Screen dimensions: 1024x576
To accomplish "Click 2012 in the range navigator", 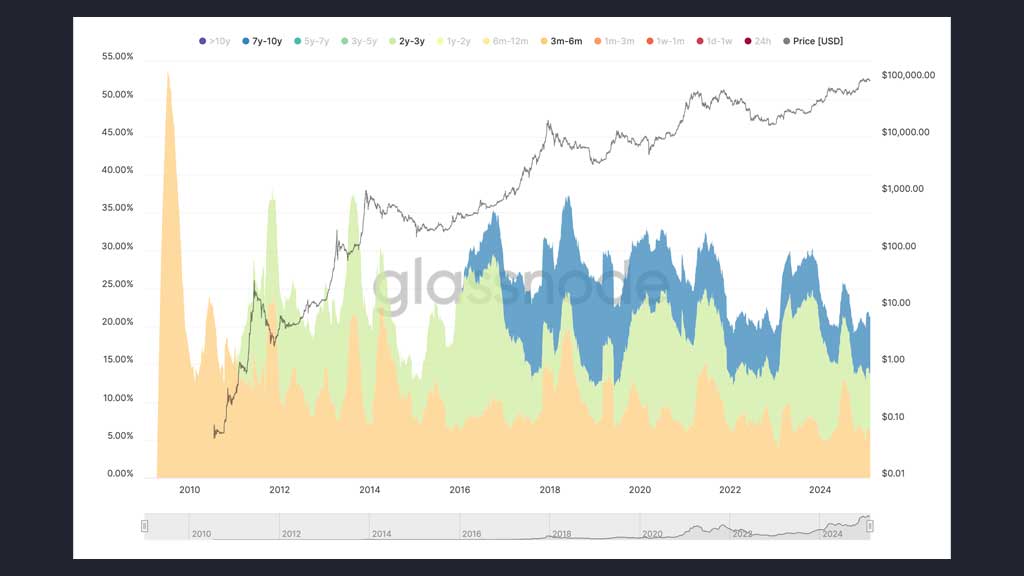I will click(x=291, y=534).
